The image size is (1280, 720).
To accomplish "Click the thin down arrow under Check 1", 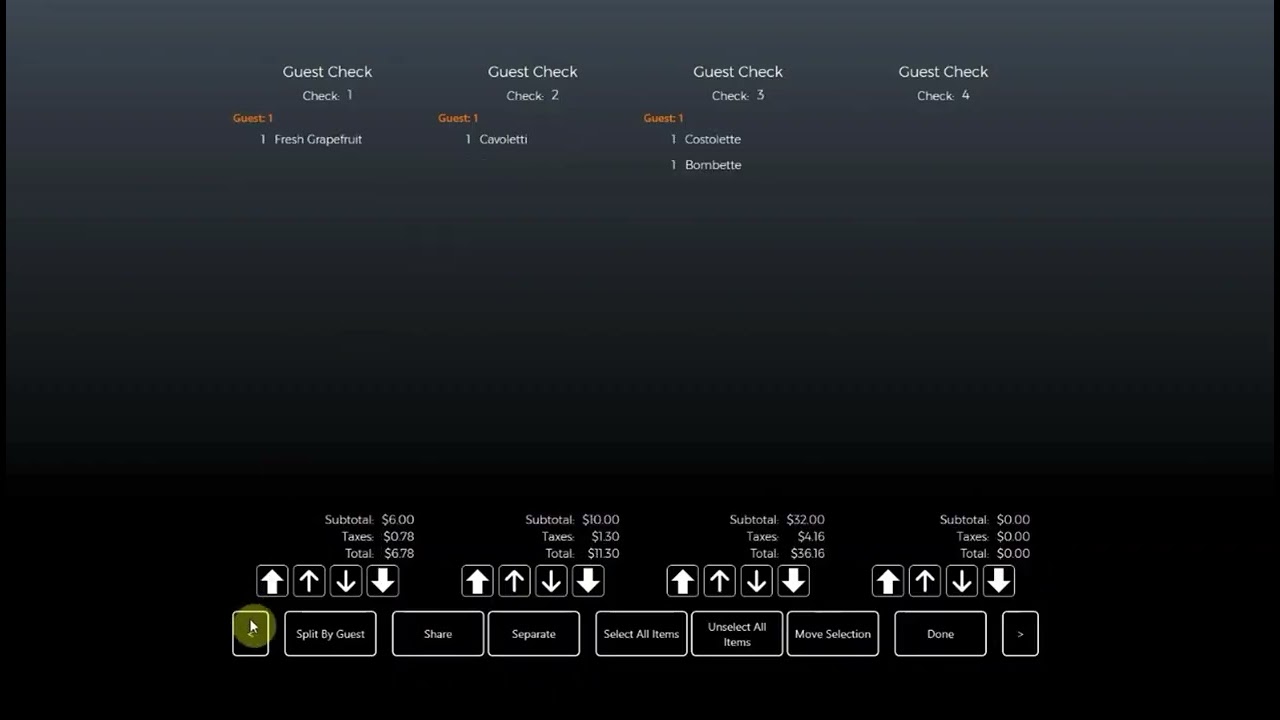I will (346, 581).
